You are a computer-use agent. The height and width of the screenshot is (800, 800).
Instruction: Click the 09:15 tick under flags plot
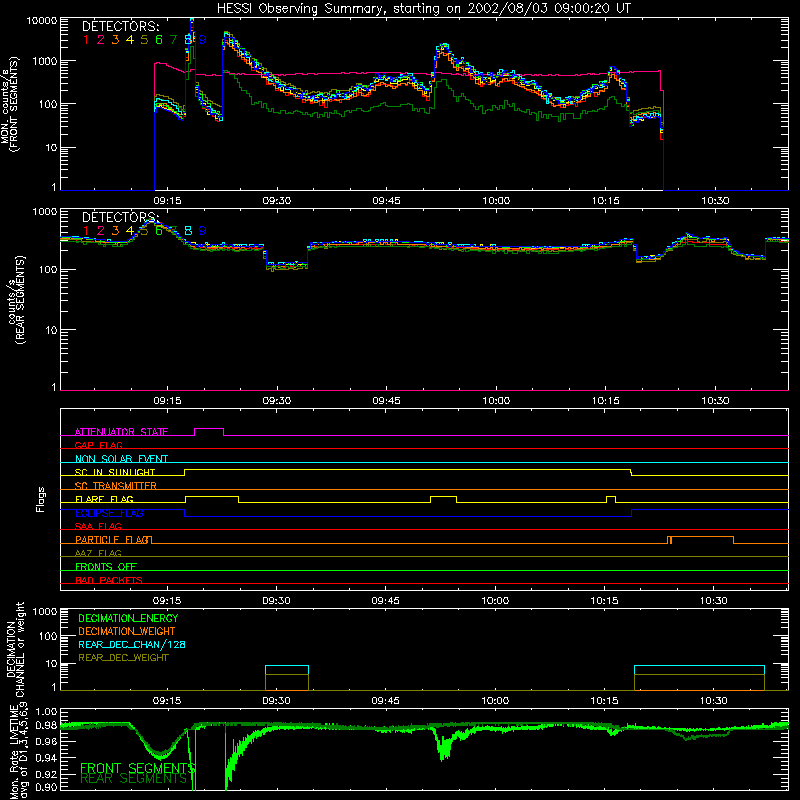click(x=167, y=601)
